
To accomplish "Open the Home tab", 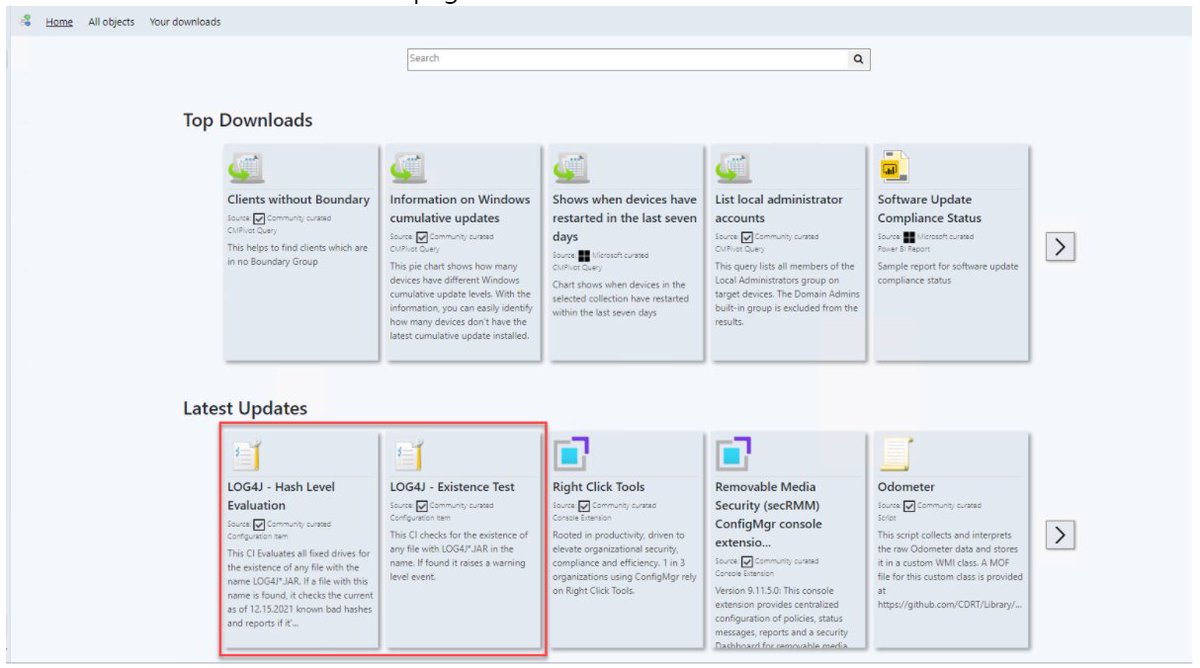I will coord(59,22).
